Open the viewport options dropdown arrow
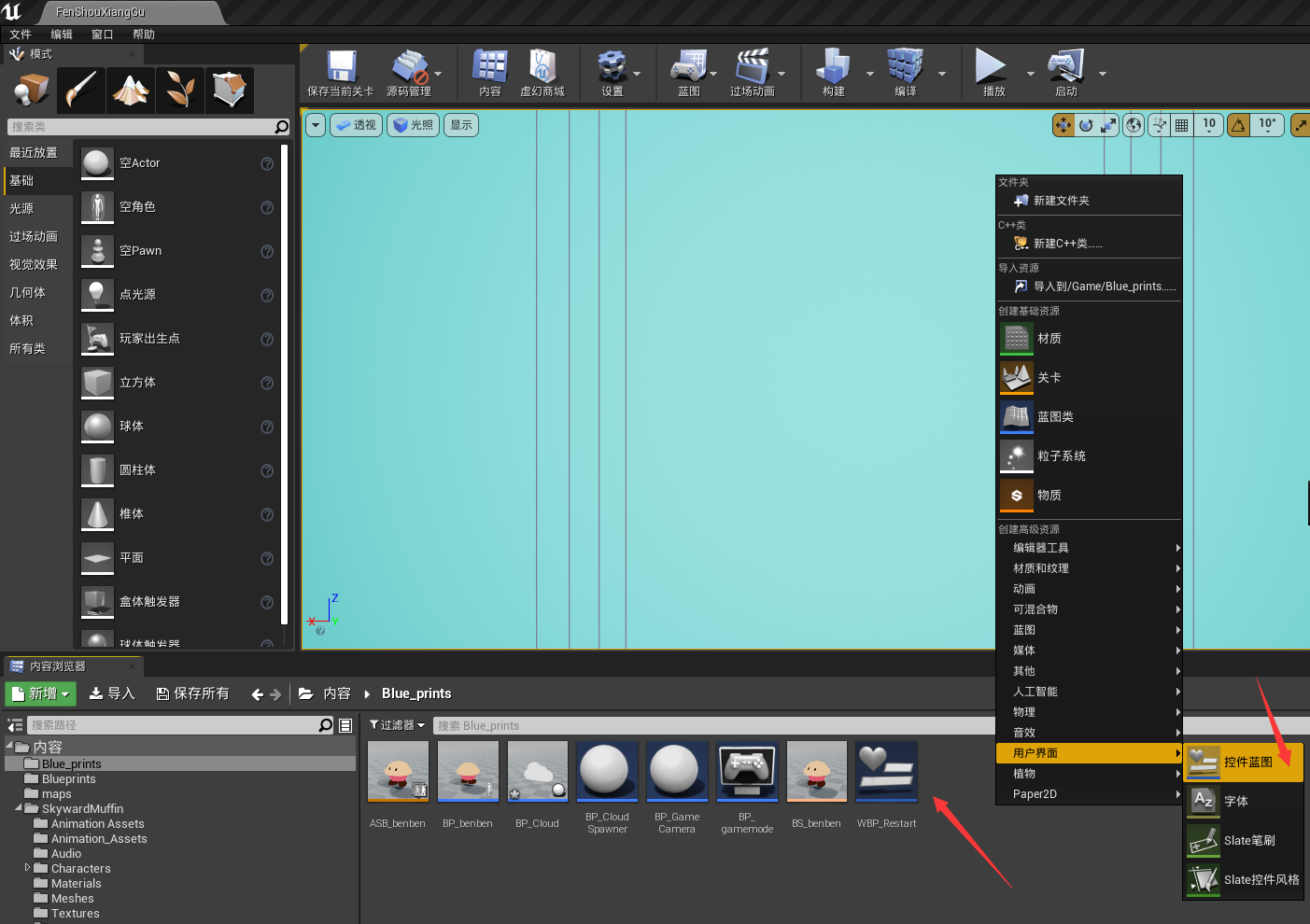The height and width of the screenshot is (924, 1310). (316, 125)
